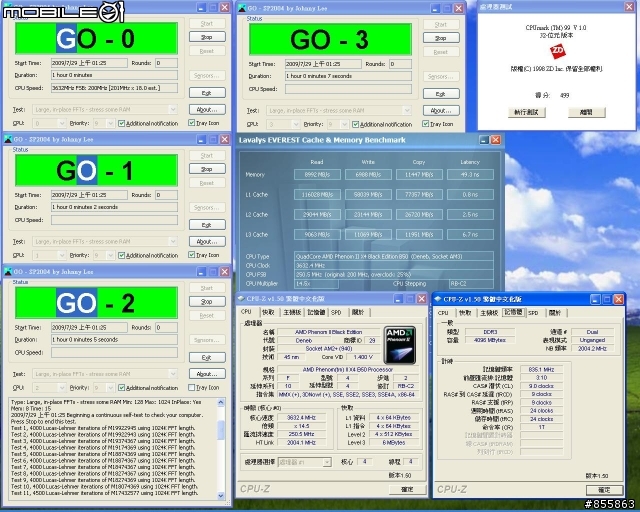This screenshot has width=640, height=512.
Task: Click GO - 1 window title icon
Action: tap(8, 139)
